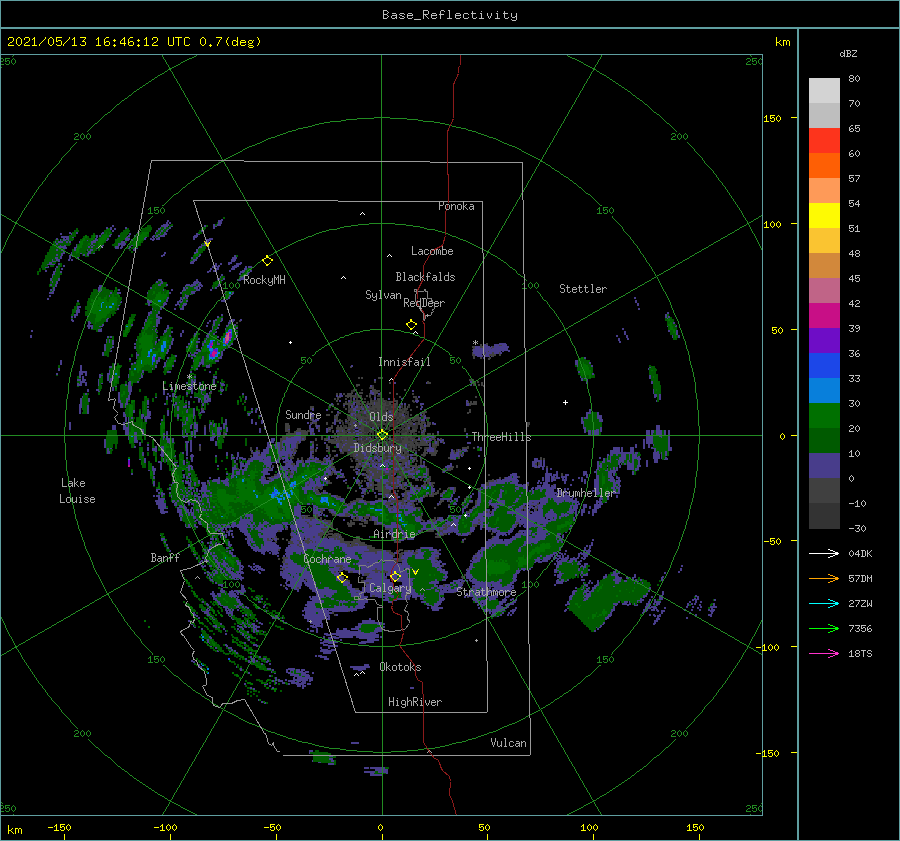Click the orange 57DM arrow in legend

click(824, 579)
